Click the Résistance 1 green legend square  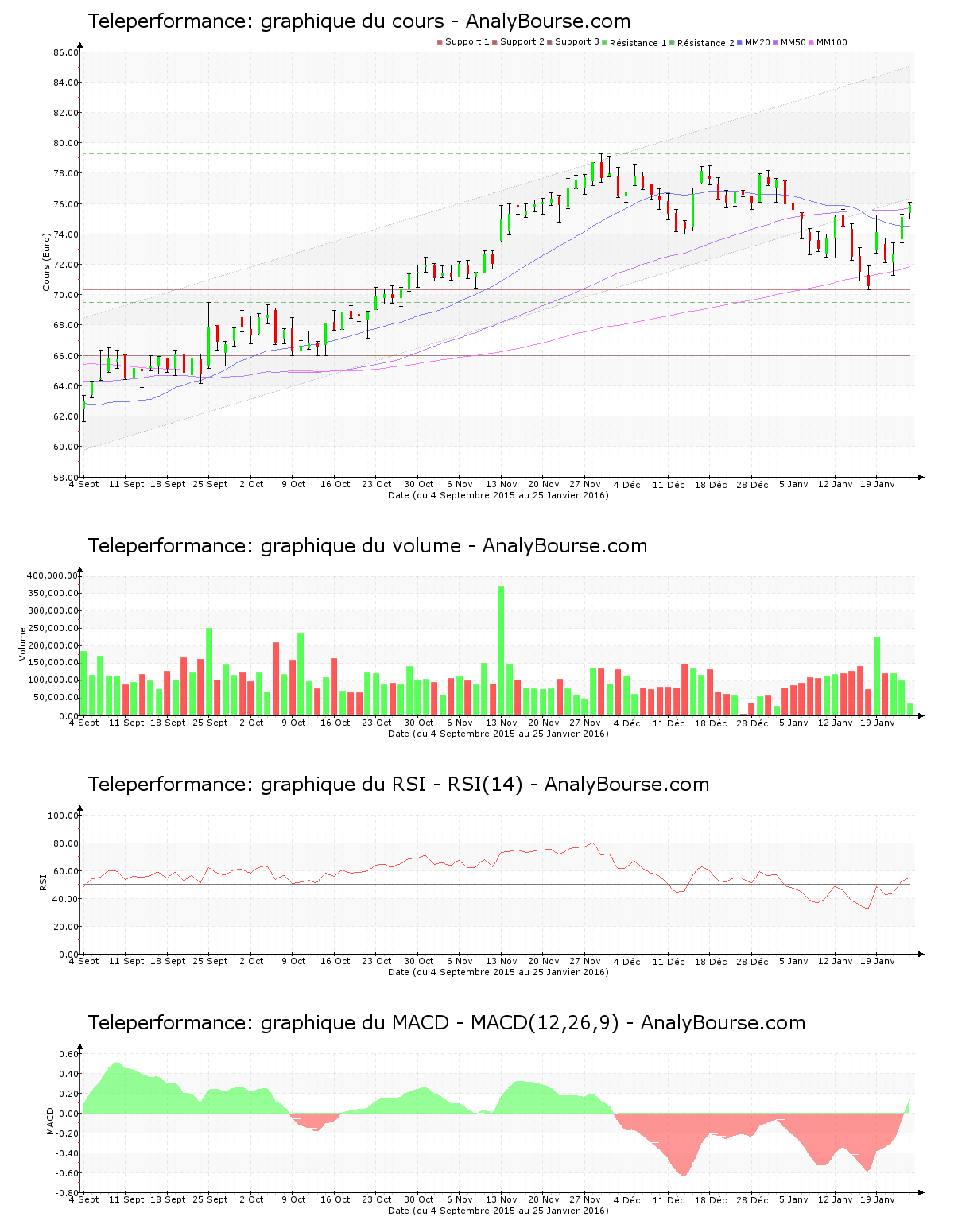(605, 42)
